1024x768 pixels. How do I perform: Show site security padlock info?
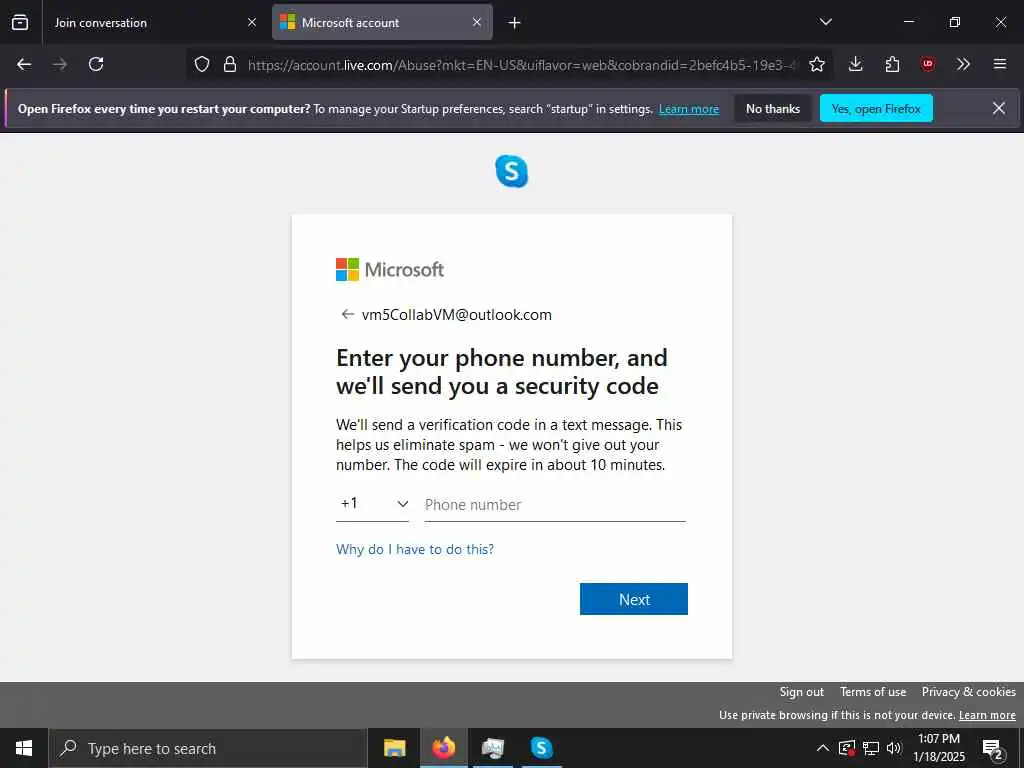click(x=230, y=64)
